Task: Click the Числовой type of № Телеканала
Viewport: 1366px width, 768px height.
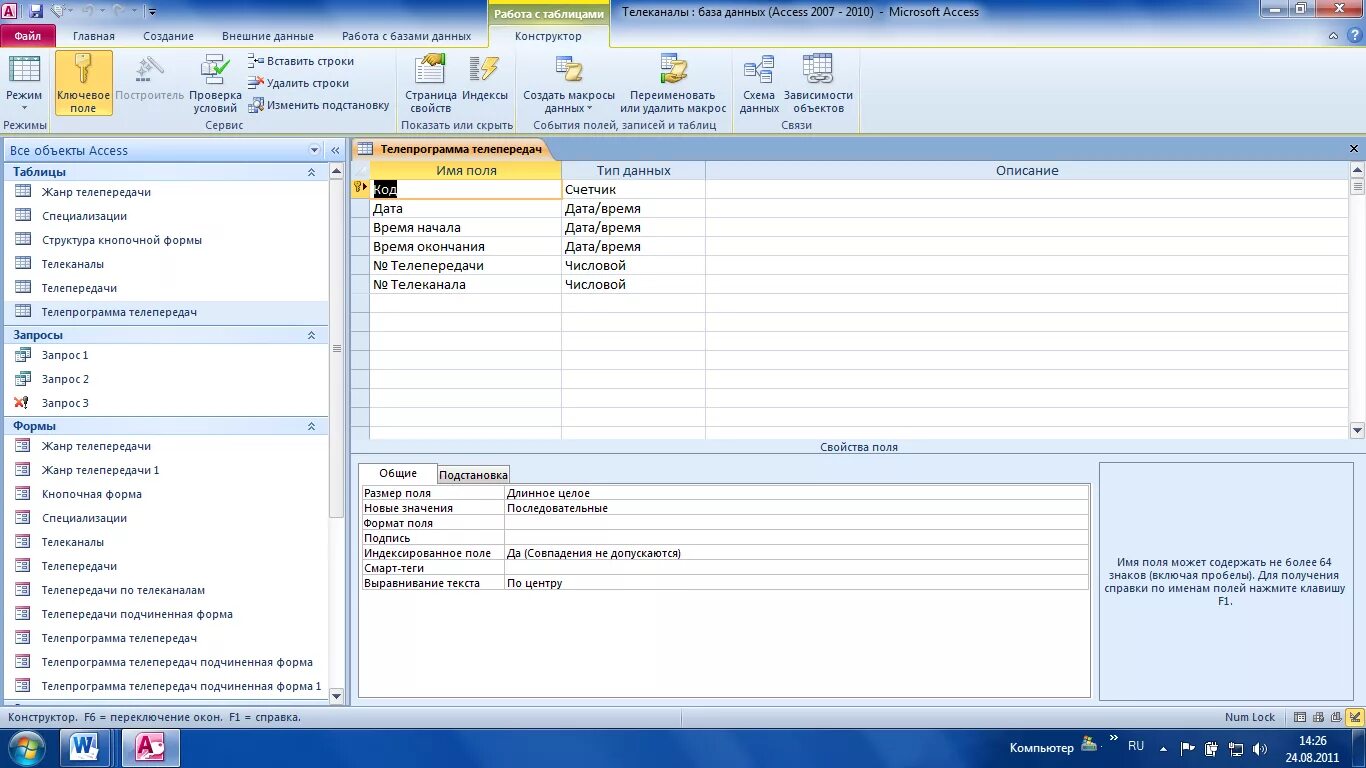Action: pos(633,285)
